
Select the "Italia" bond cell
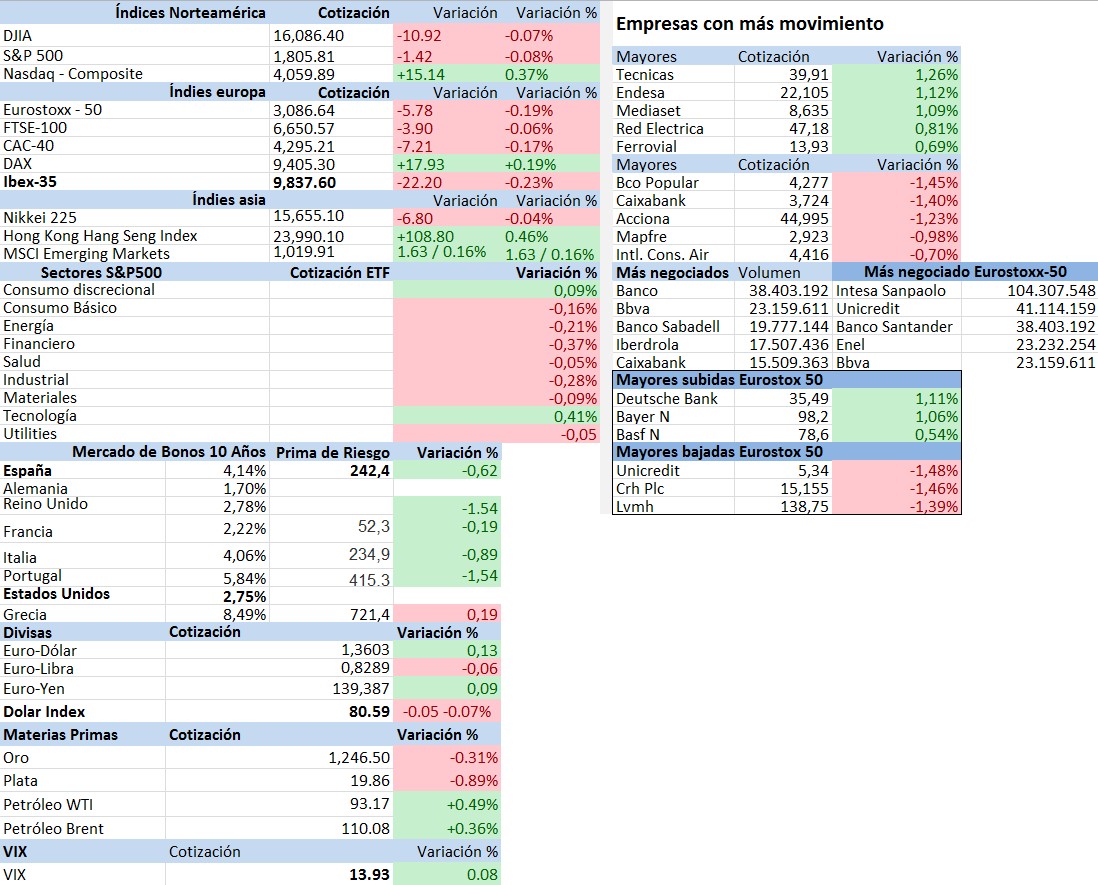pos(20,557)
